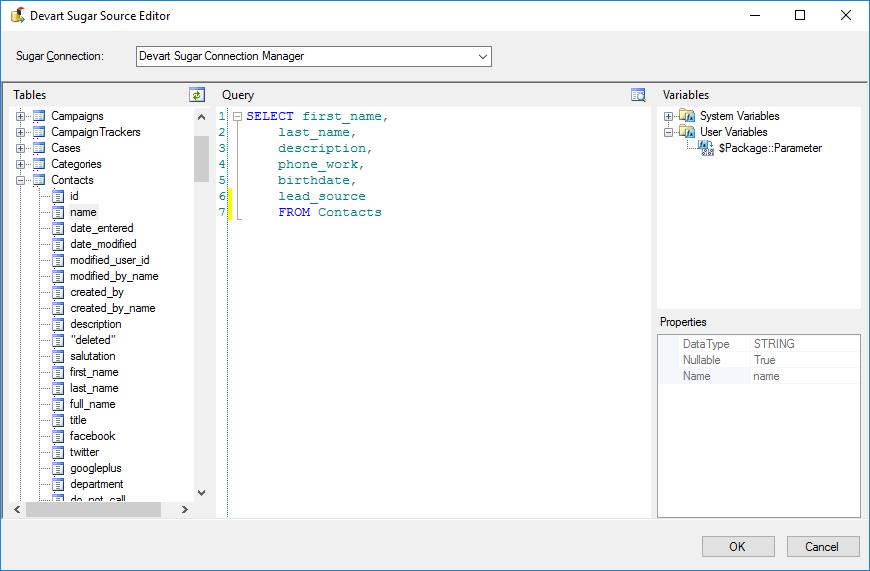870x571 pixels.
Task: Expand the Cases table node
Action: 20,148
